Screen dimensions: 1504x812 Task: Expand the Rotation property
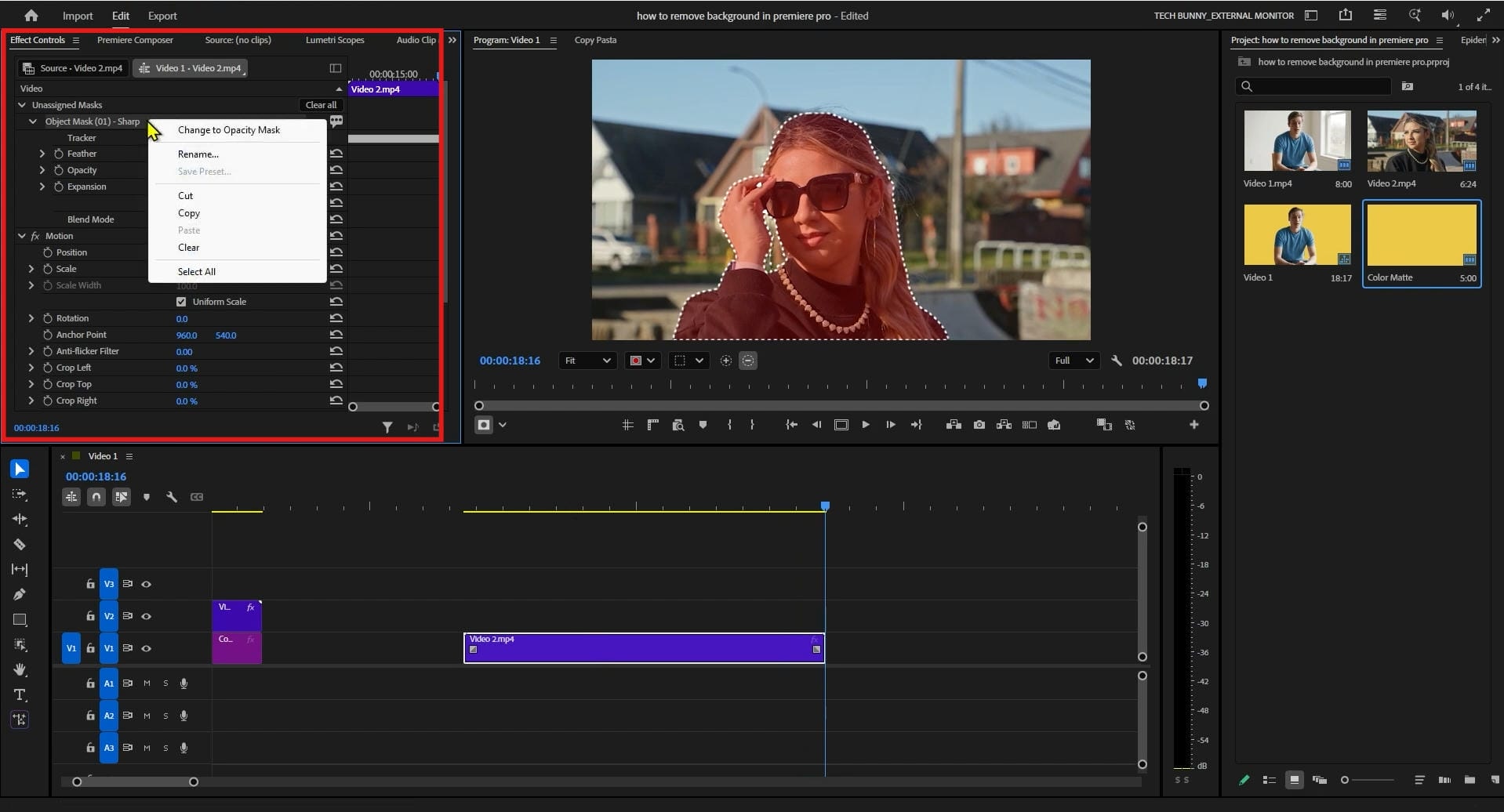point(31,318)
